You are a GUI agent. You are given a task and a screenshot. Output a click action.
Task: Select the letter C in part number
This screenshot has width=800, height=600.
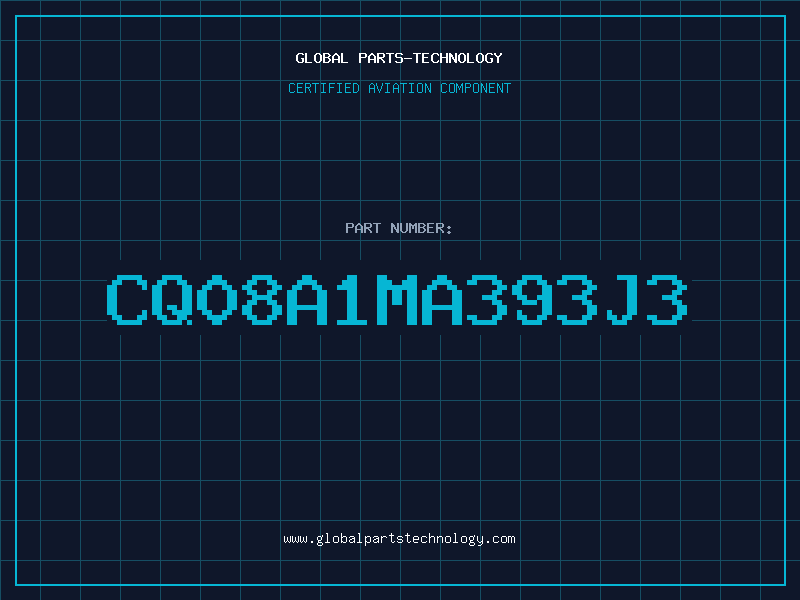coord(127,300)
